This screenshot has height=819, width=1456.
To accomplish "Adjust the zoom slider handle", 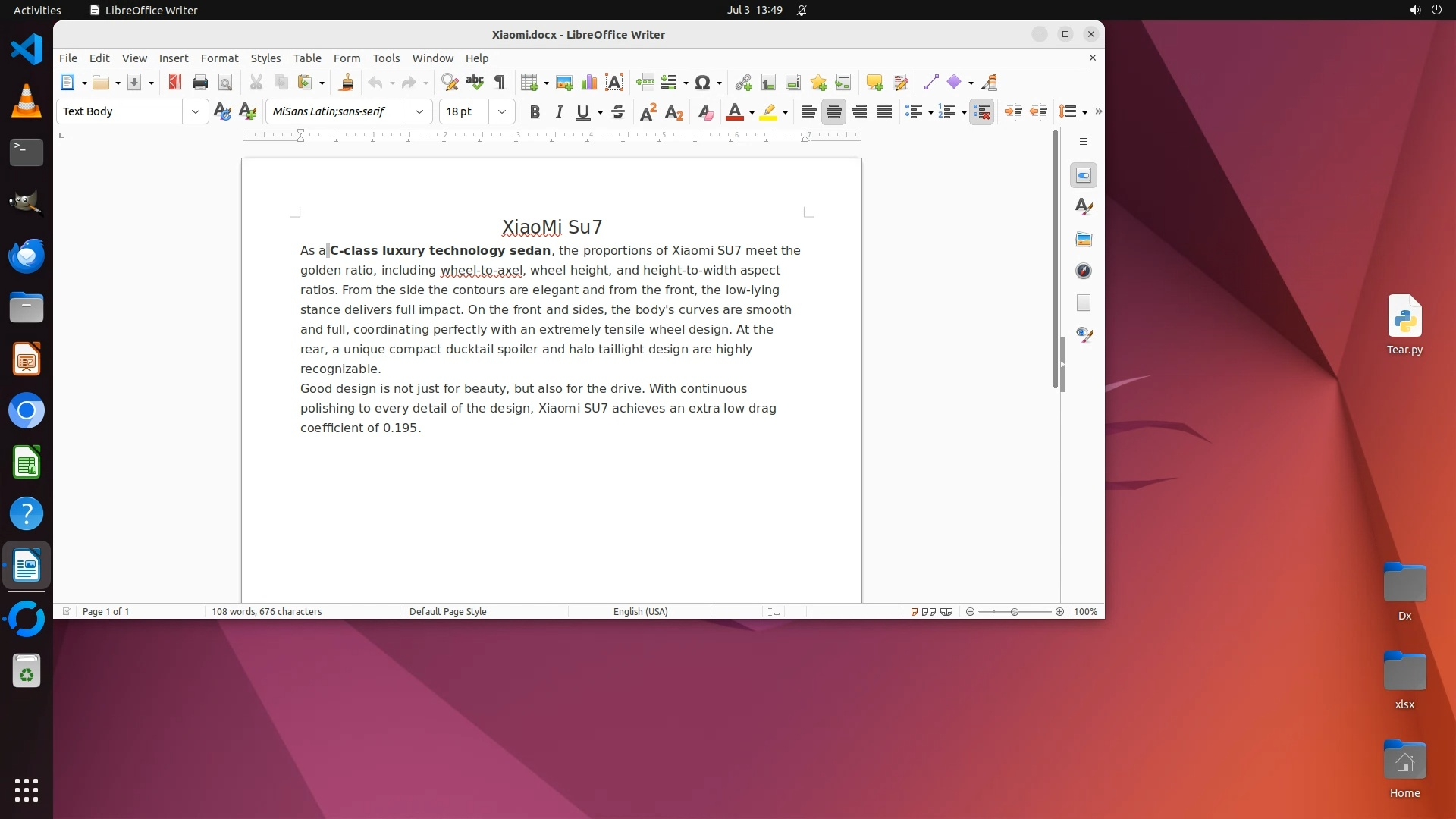I will 1015,611.
